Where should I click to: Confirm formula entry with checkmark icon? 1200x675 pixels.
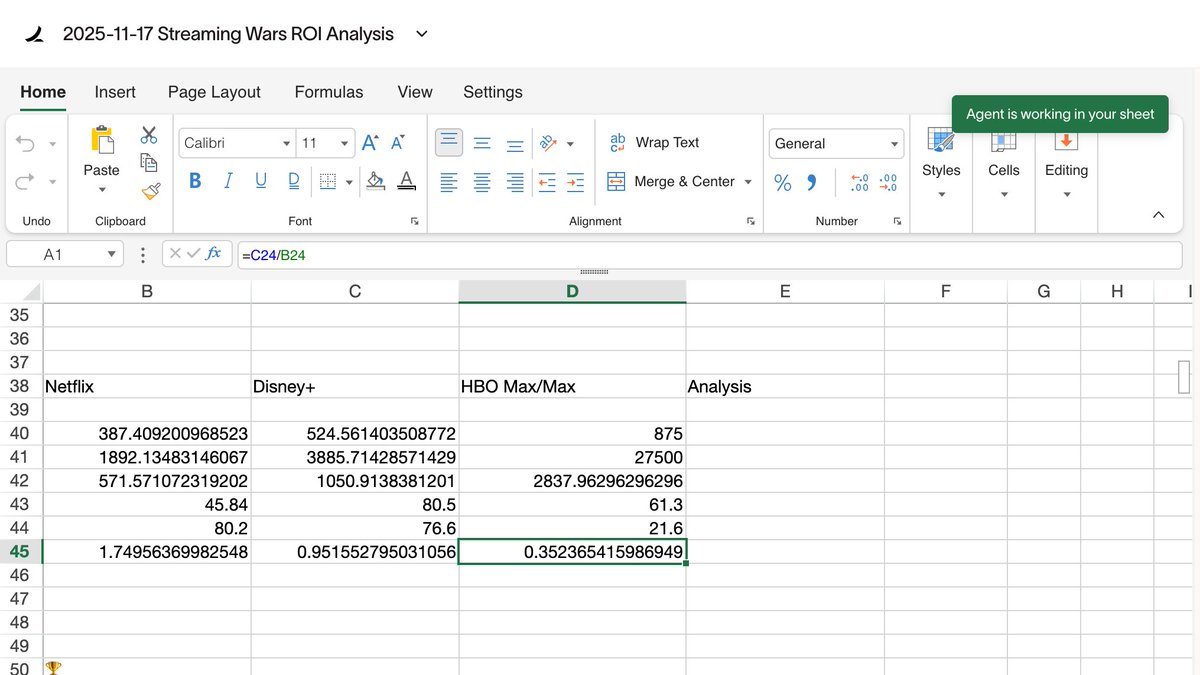point(194,254)
